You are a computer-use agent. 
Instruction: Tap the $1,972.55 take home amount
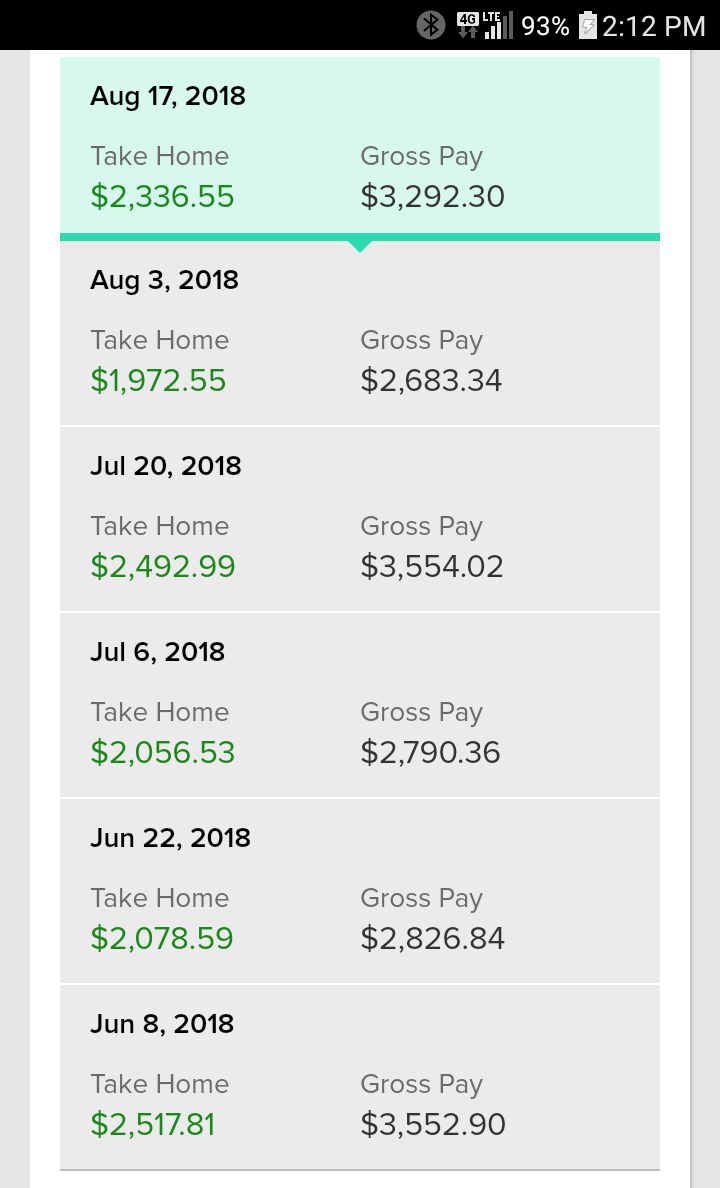coord(158,381)
